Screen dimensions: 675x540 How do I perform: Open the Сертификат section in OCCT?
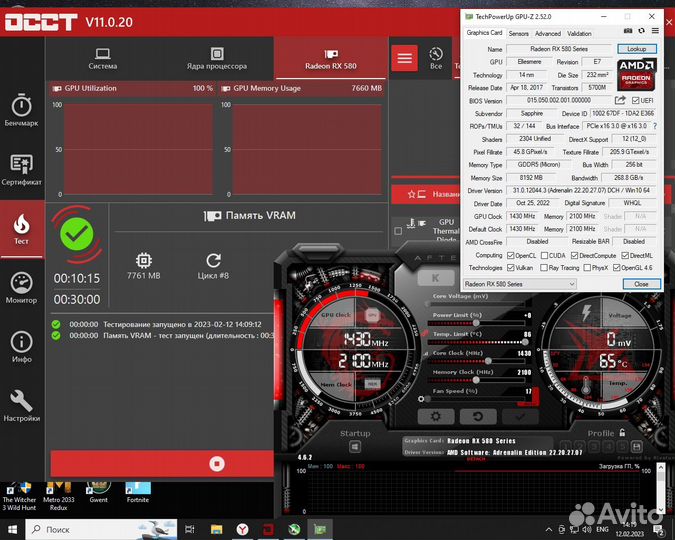22,170
